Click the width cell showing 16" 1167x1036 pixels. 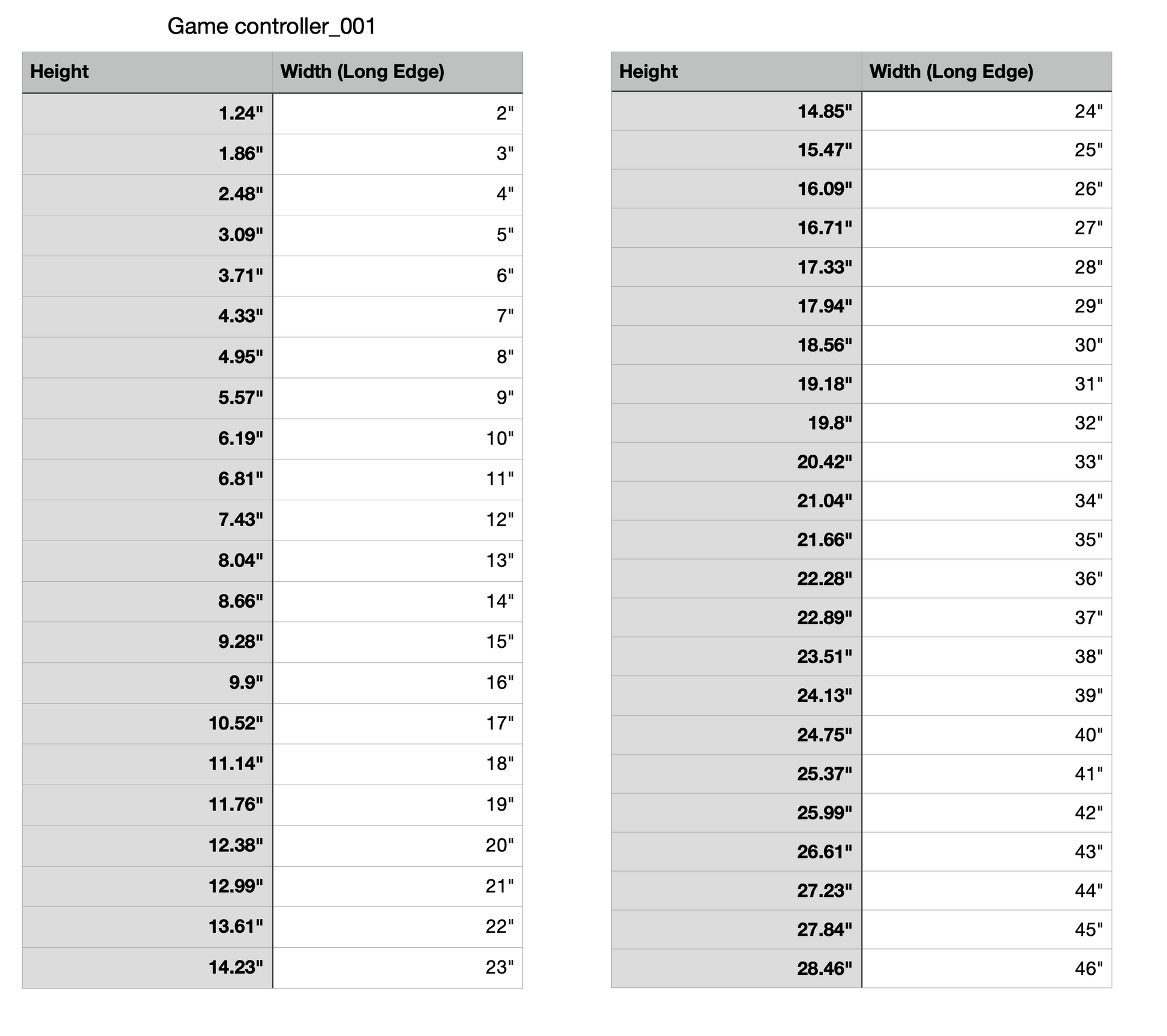point(397,683)
